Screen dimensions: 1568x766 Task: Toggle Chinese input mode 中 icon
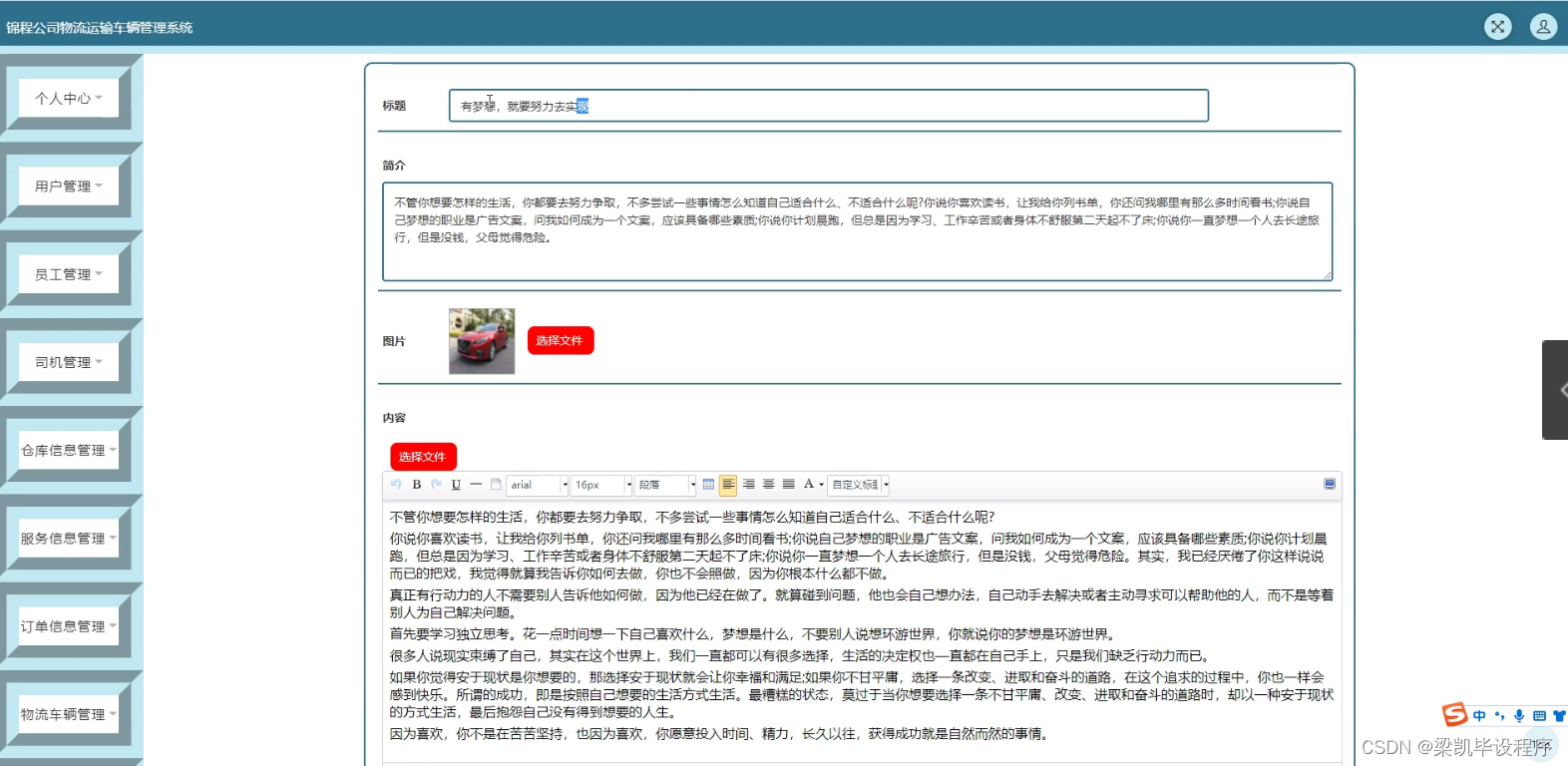[x=1479, y=716]
